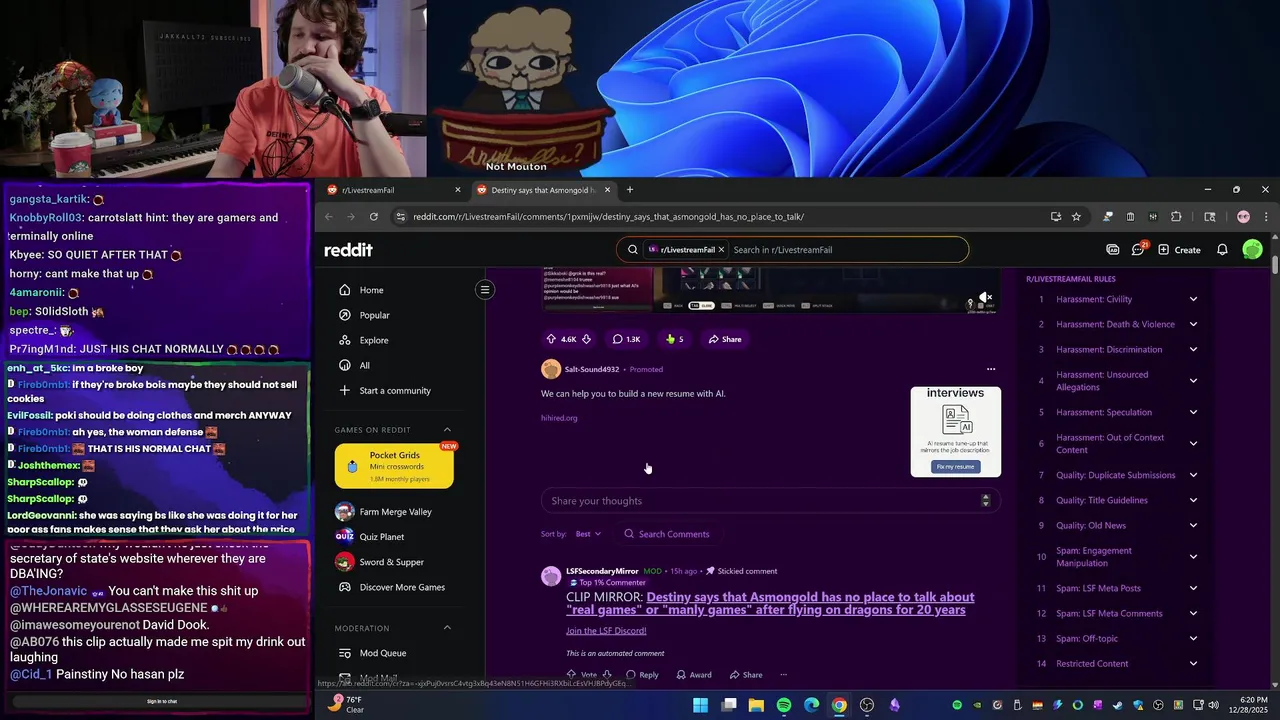Collapse the Moderation section
This screenshot has height=720, width=1280.
447,628
